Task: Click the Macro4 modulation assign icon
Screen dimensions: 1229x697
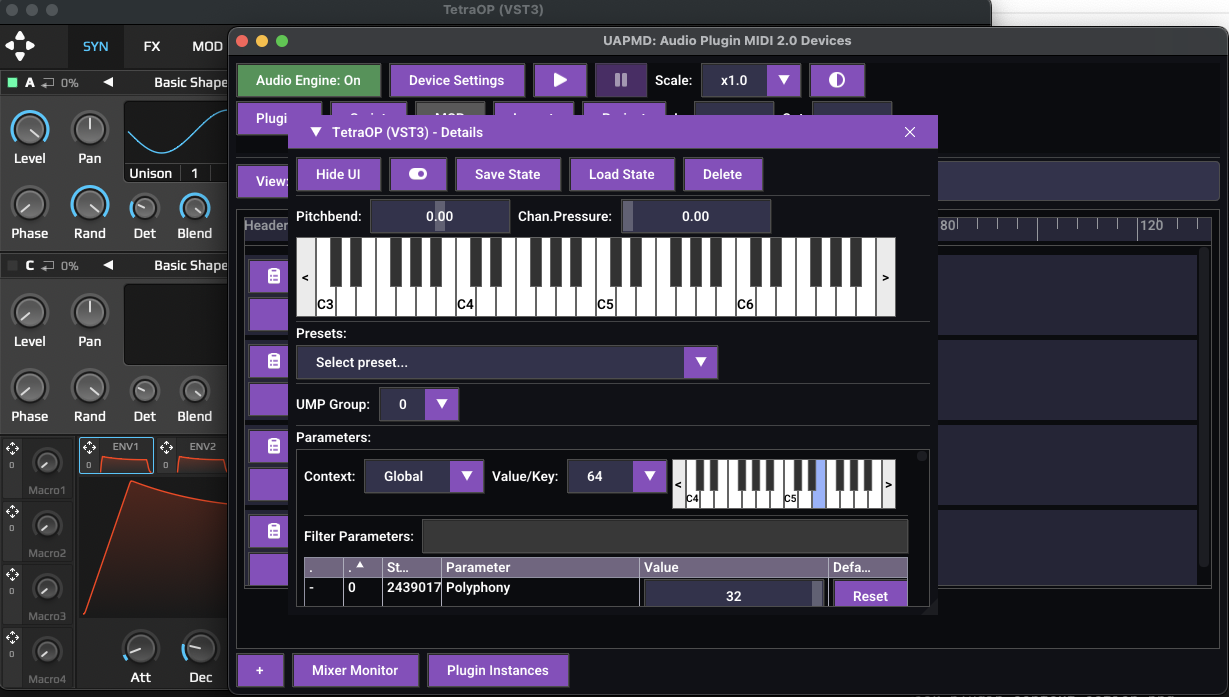Action: [12, 637]
